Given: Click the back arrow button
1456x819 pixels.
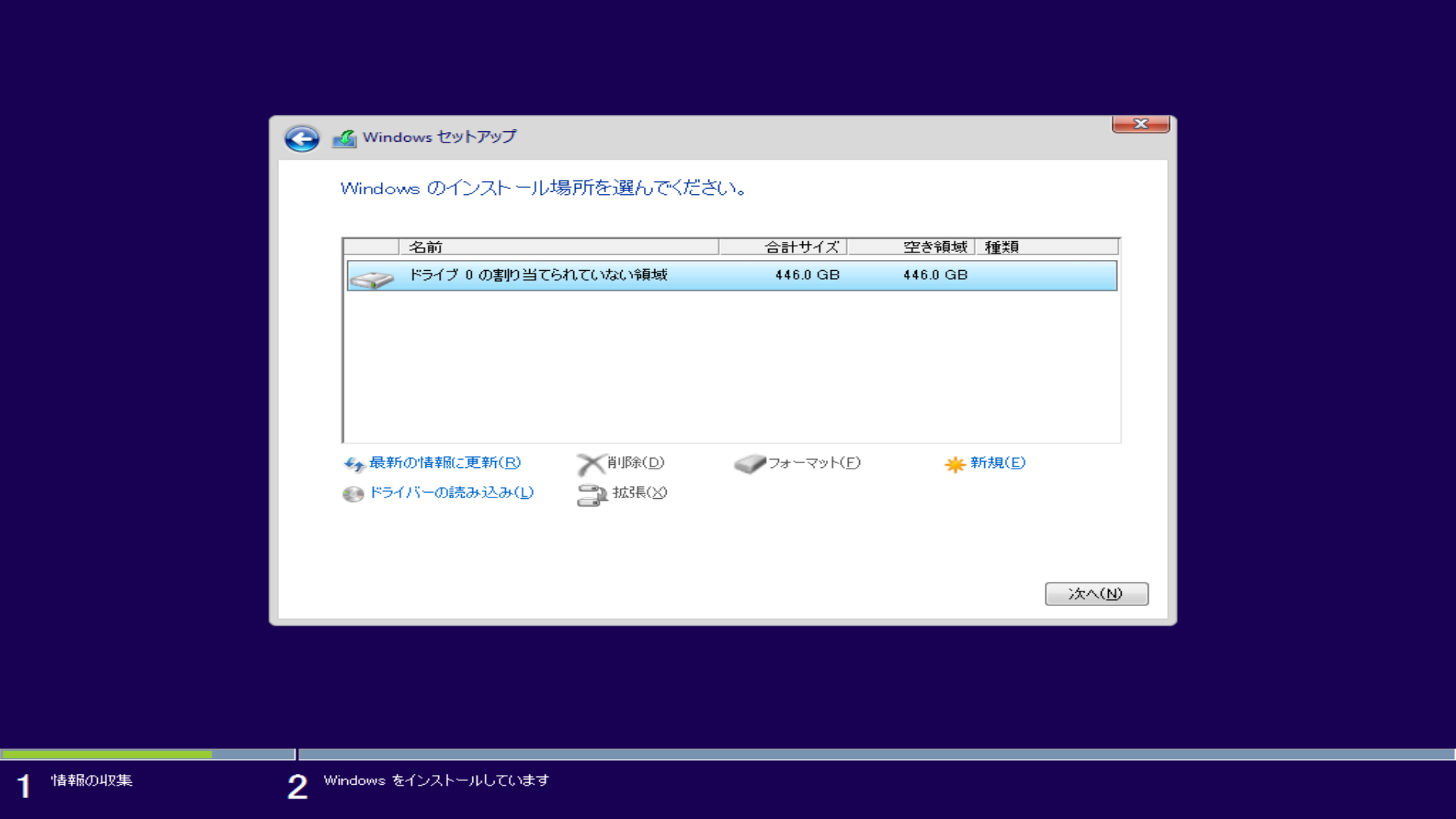Looking at the screenshot, I should coord(301,137).
